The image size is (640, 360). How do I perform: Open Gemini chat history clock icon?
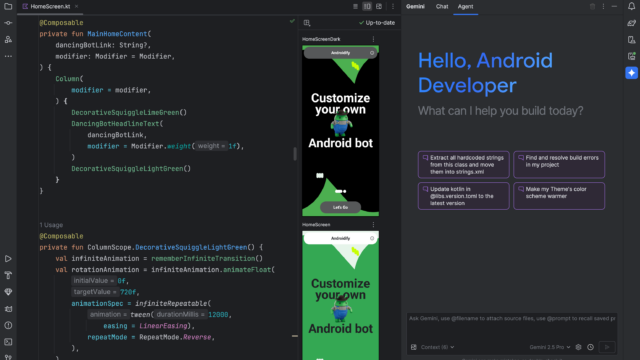click(591, 347)
